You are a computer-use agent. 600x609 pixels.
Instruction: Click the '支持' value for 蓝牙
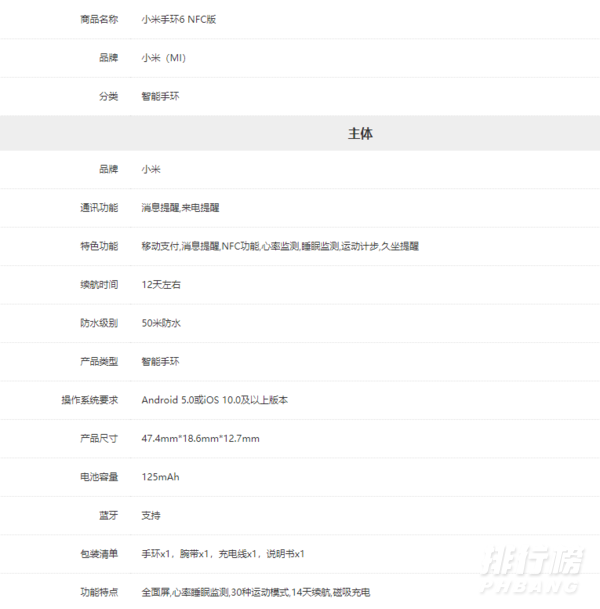[x=151, y=515]
